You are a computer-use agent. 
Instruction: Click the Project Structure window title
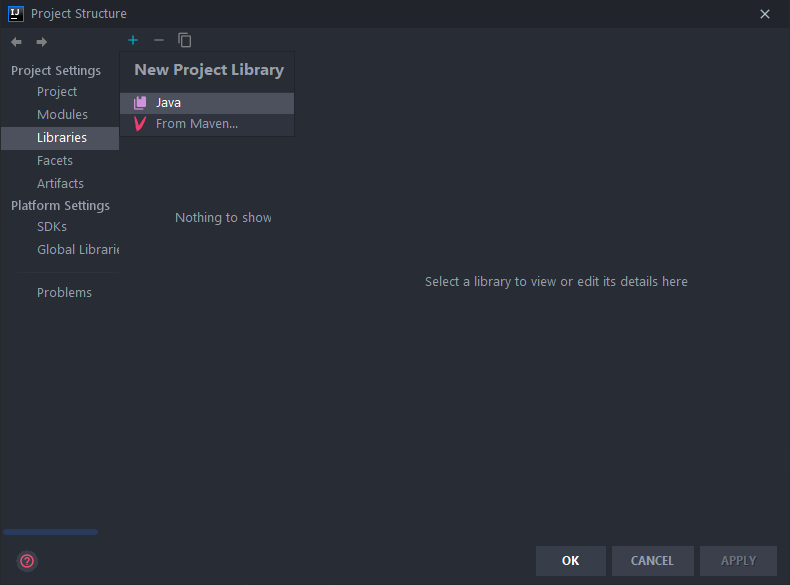pos(79,14)
